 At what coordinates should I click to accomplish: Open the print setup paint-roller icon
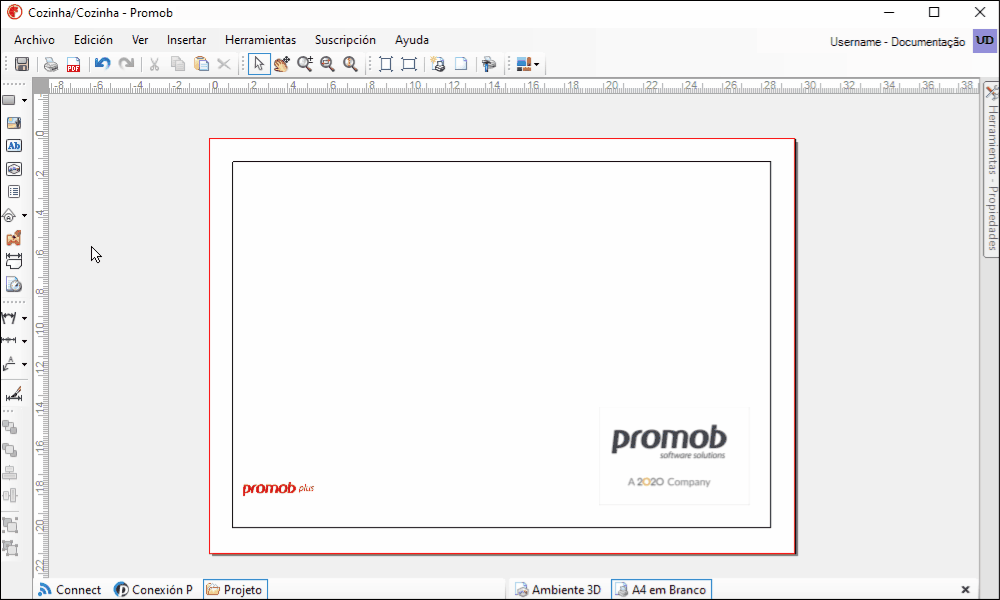click(489, 64)
